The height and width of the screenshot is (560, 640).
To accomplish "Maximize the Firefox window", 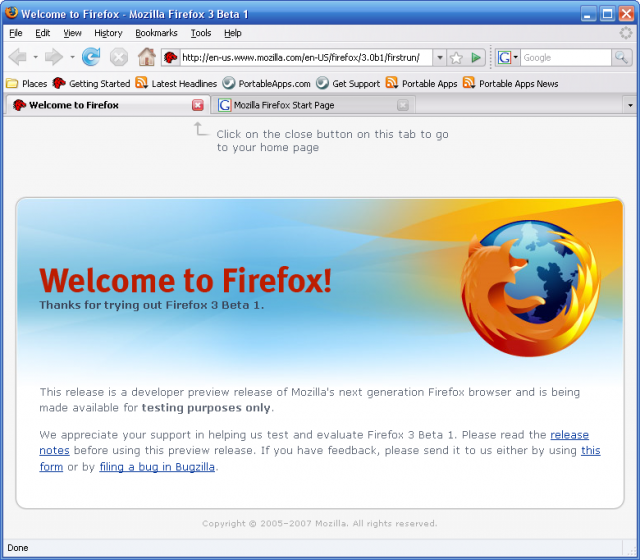I will coord(607,14).
